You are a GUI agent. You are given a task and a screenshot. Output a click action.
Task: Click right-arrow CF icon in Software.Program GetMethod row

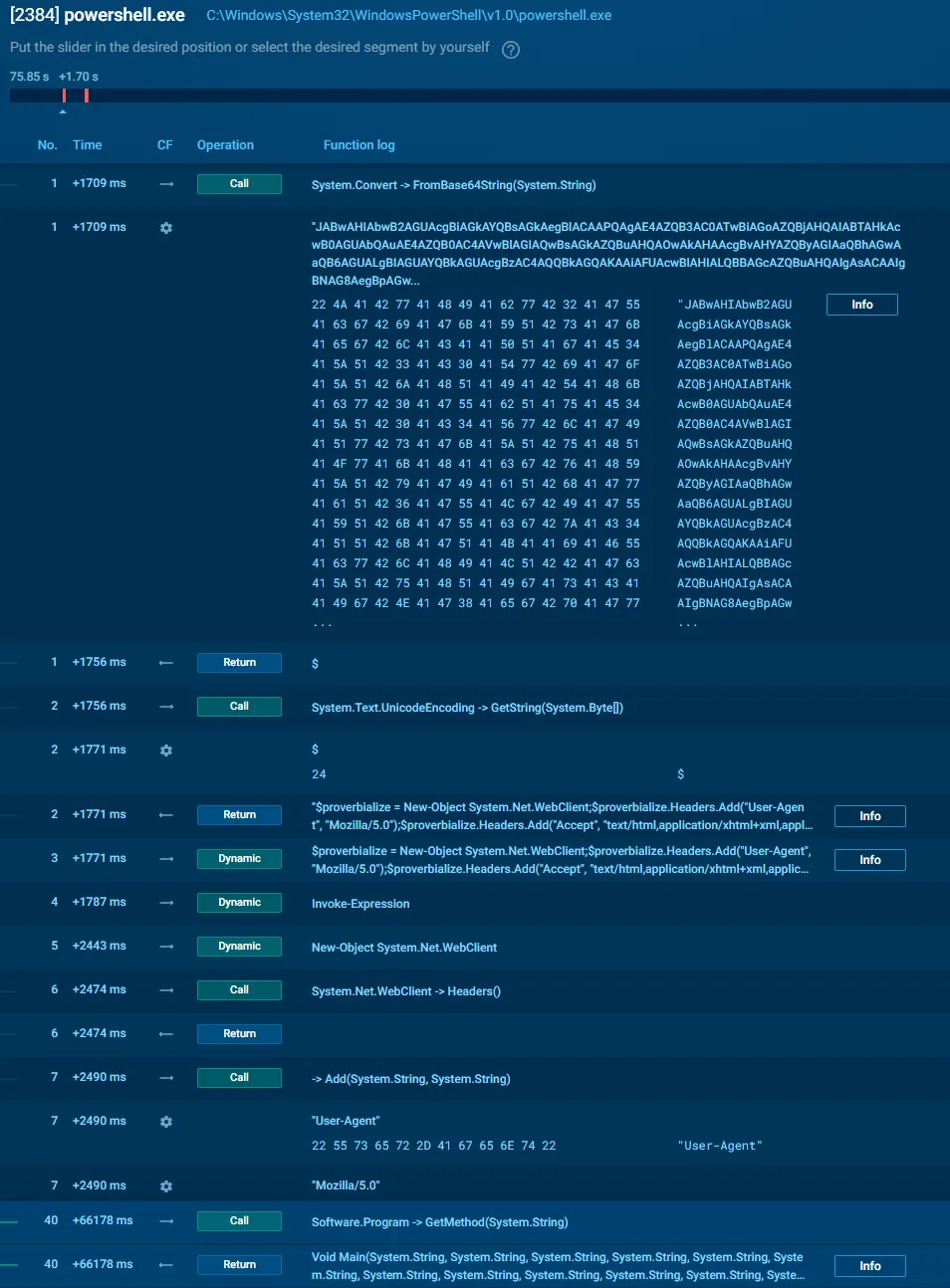click(166, 1221)
